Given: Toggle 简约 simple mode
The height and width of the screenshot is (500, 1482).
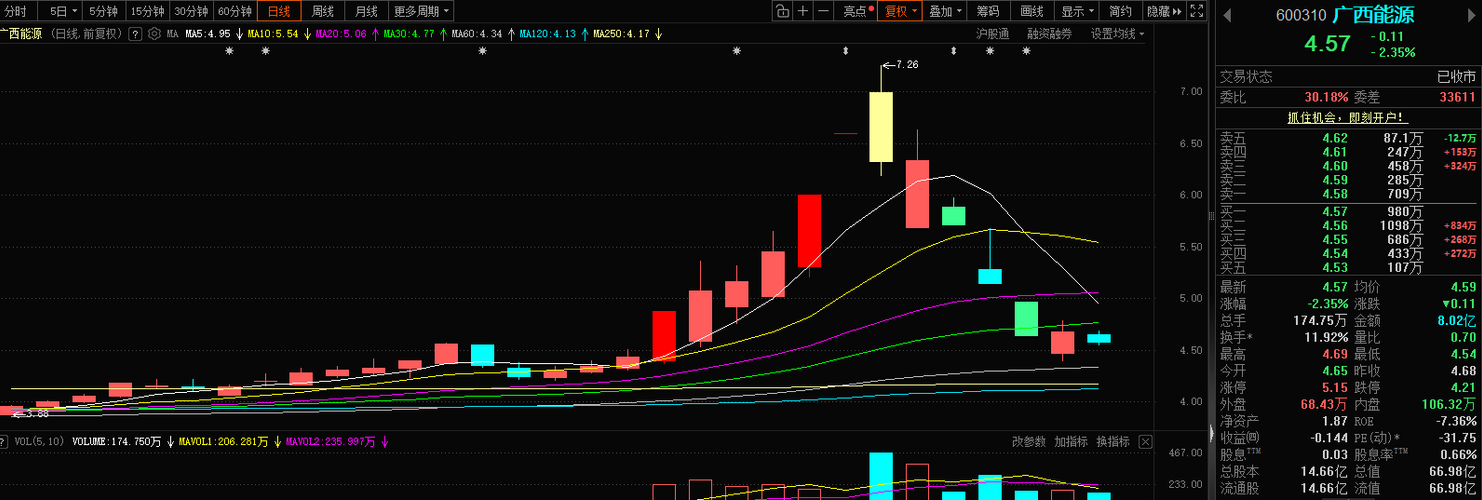Looking at the screenshot, I should [1121, 11].
